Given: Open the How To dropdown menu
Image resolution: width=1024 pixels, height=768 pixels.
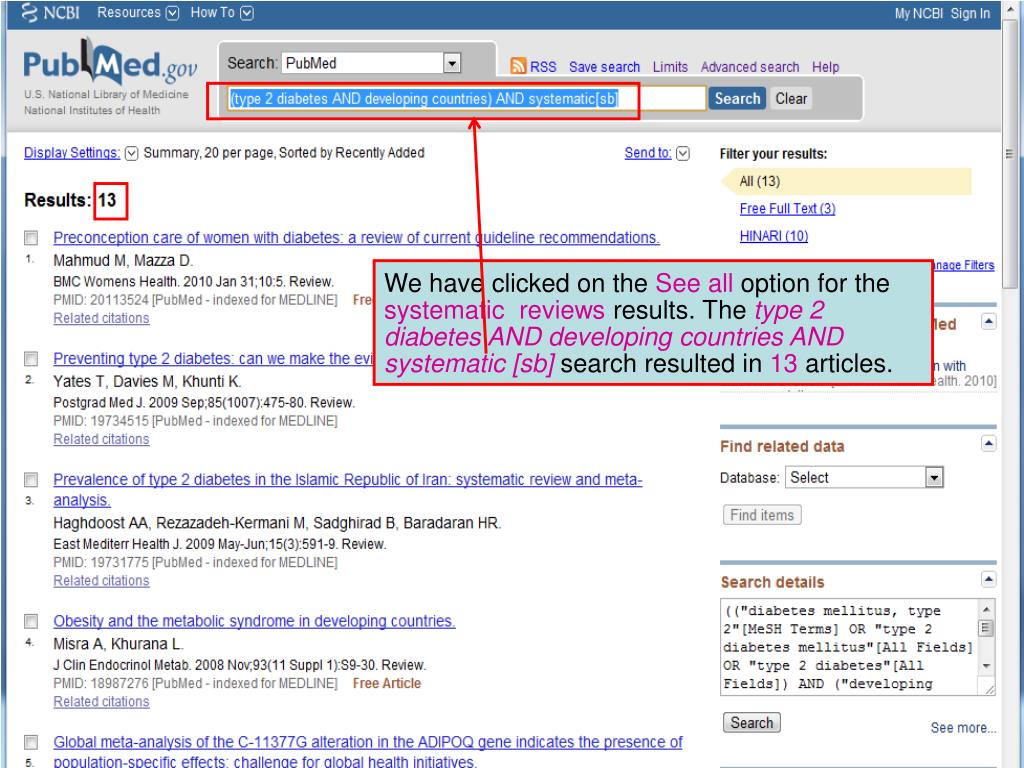Looking at the screenshot, I should pyautogui.click(x=222, y=12).
